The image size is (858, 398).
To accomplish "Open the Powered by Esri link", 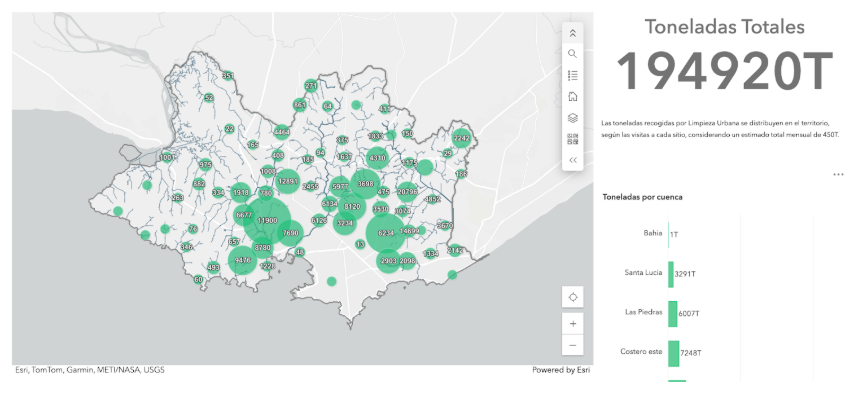I will (561, 370).
